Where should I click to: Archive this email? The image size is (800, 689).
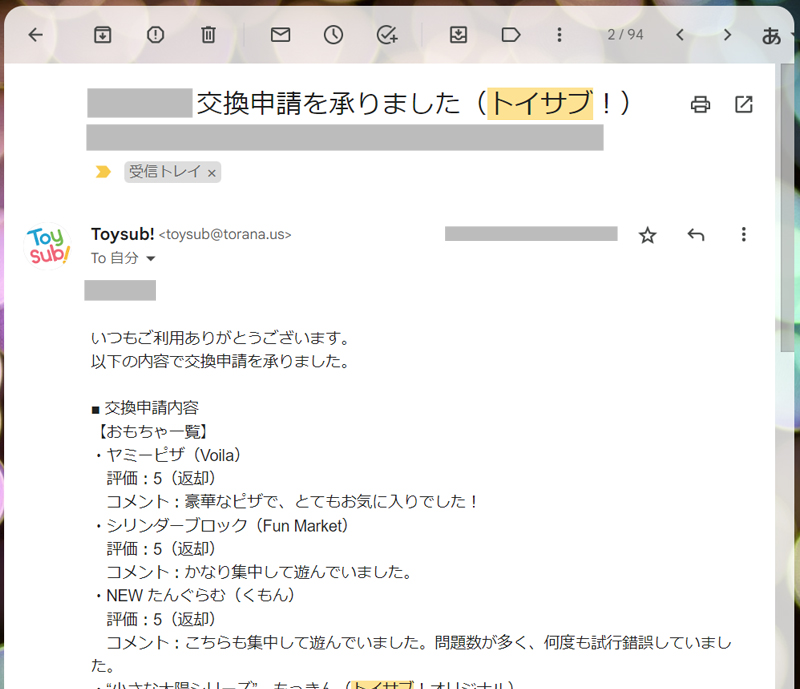pyautogui.click(x=103, y=35)
